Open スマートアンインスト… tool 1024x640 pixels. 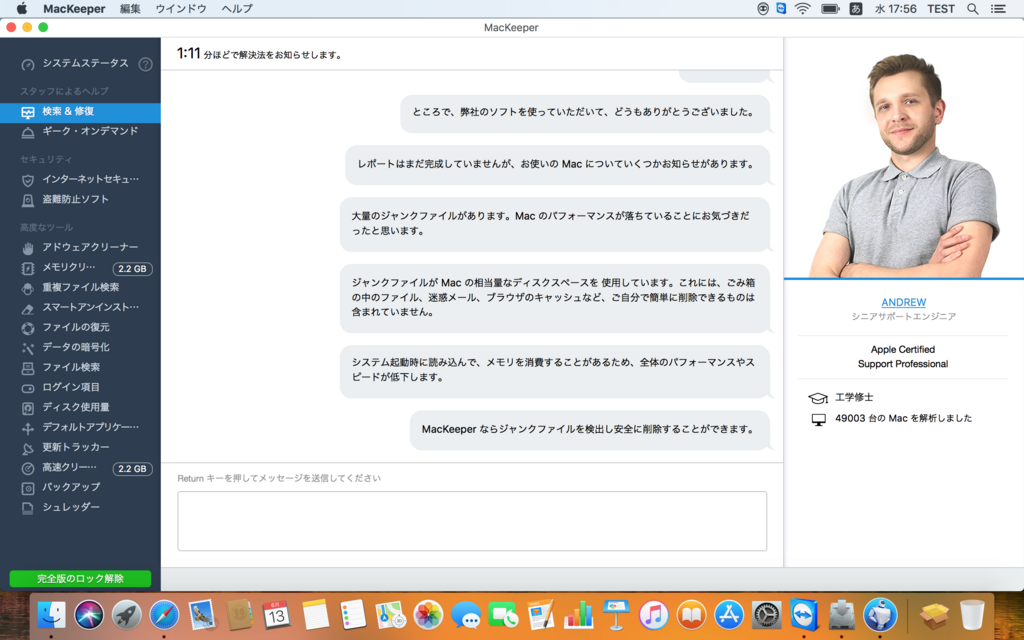coord(80,308)
